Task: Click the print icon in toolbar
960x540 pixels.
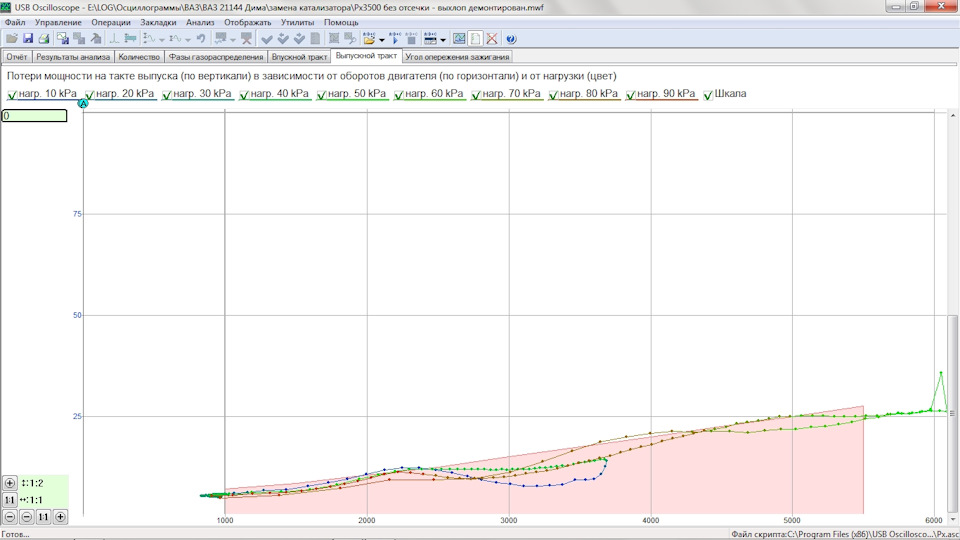Action: (43, 39)
